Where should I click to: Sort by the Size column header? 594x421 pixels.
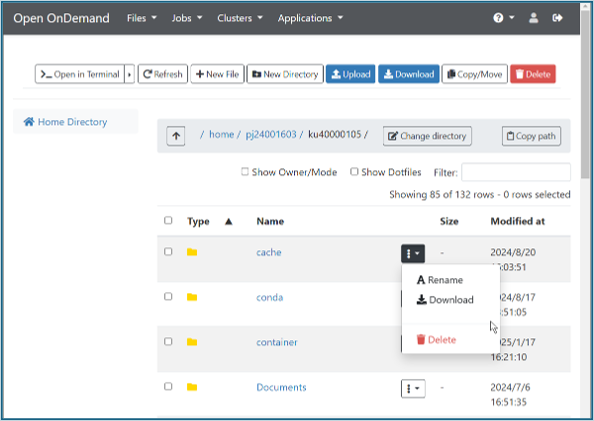click(x=449, y=221)
